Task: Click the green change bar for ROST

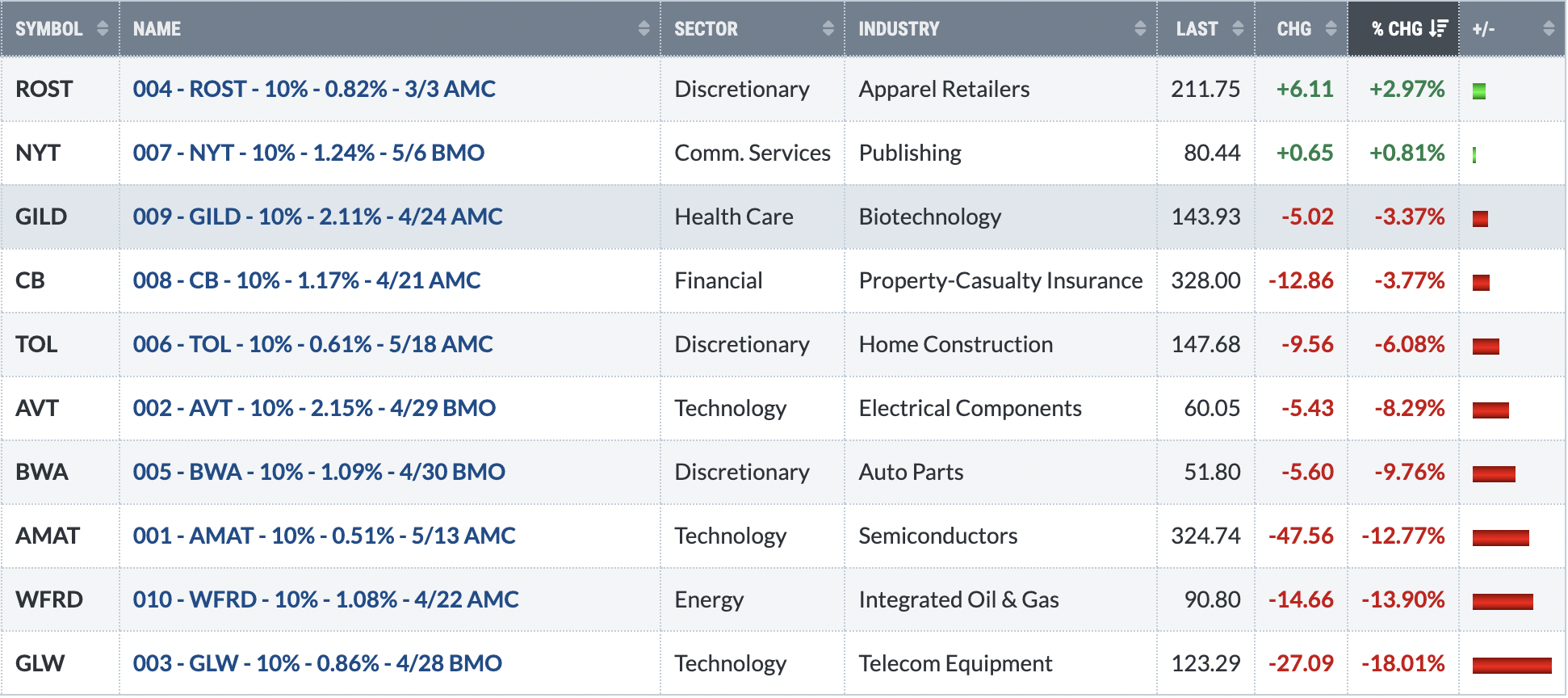Action: [x=1479, y=91]
